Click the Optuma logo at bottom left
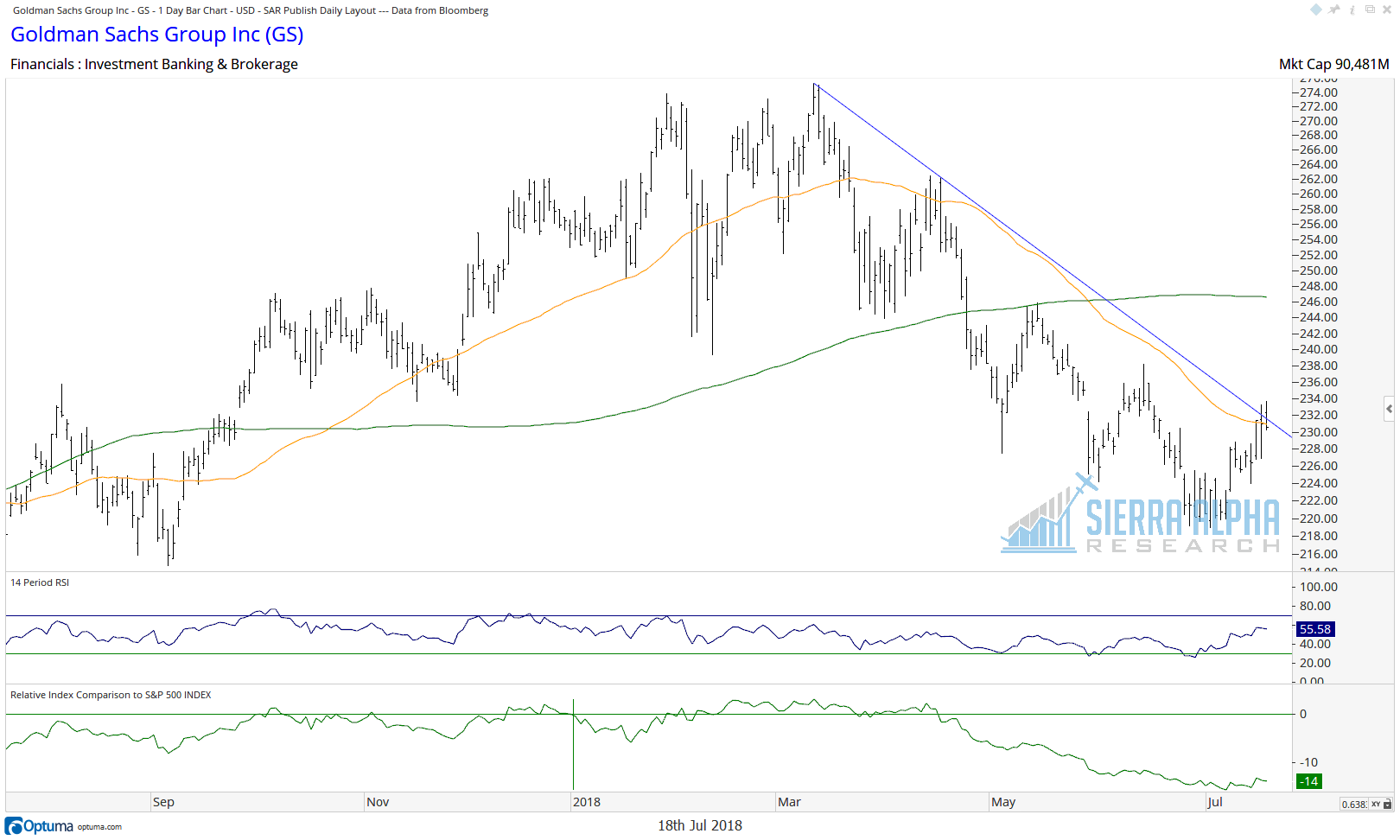The image size is (1400, 840). click(39, 826)
